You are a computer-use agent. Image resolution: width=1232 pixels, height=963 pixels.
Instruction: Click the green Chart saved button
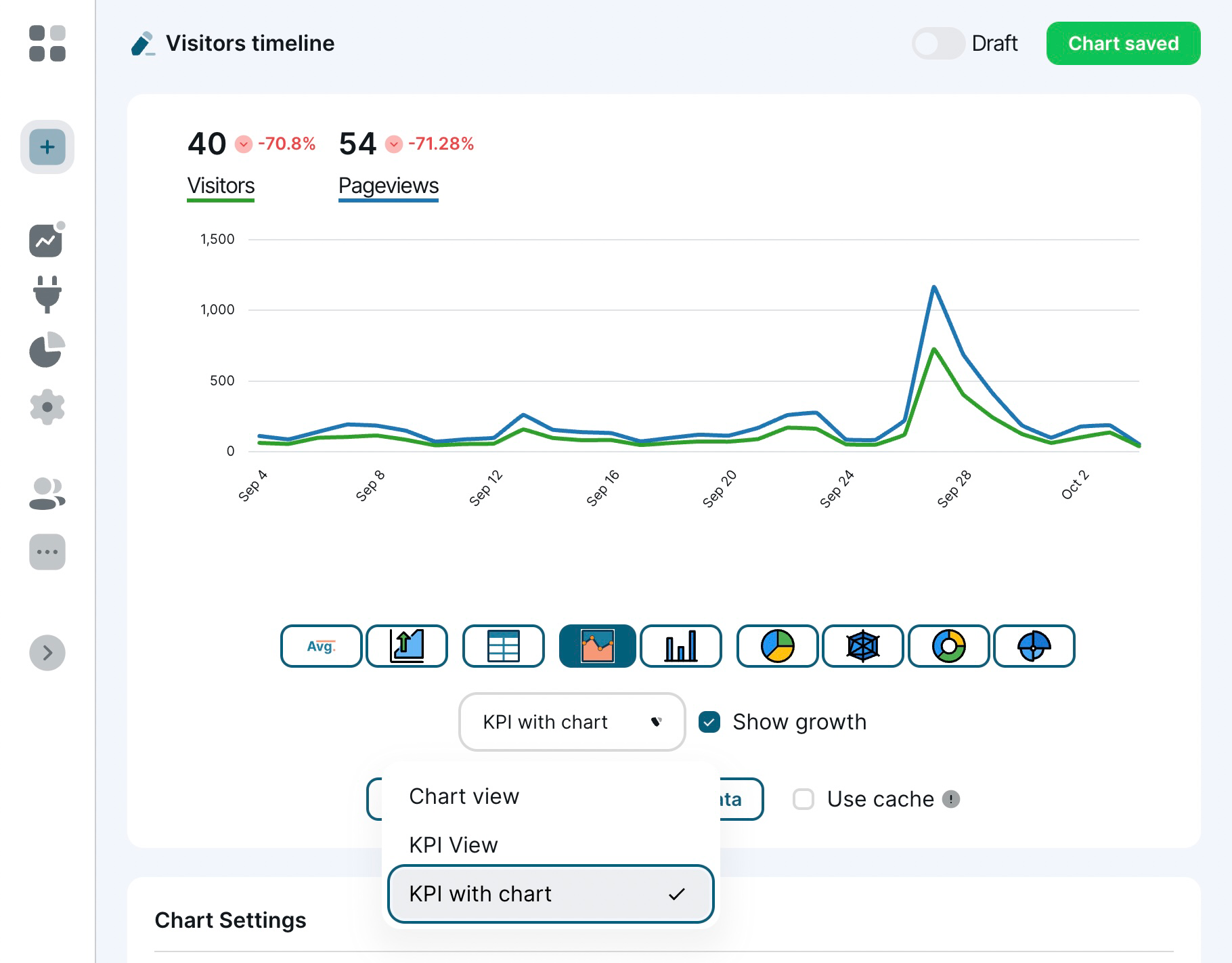(1123, 43)
